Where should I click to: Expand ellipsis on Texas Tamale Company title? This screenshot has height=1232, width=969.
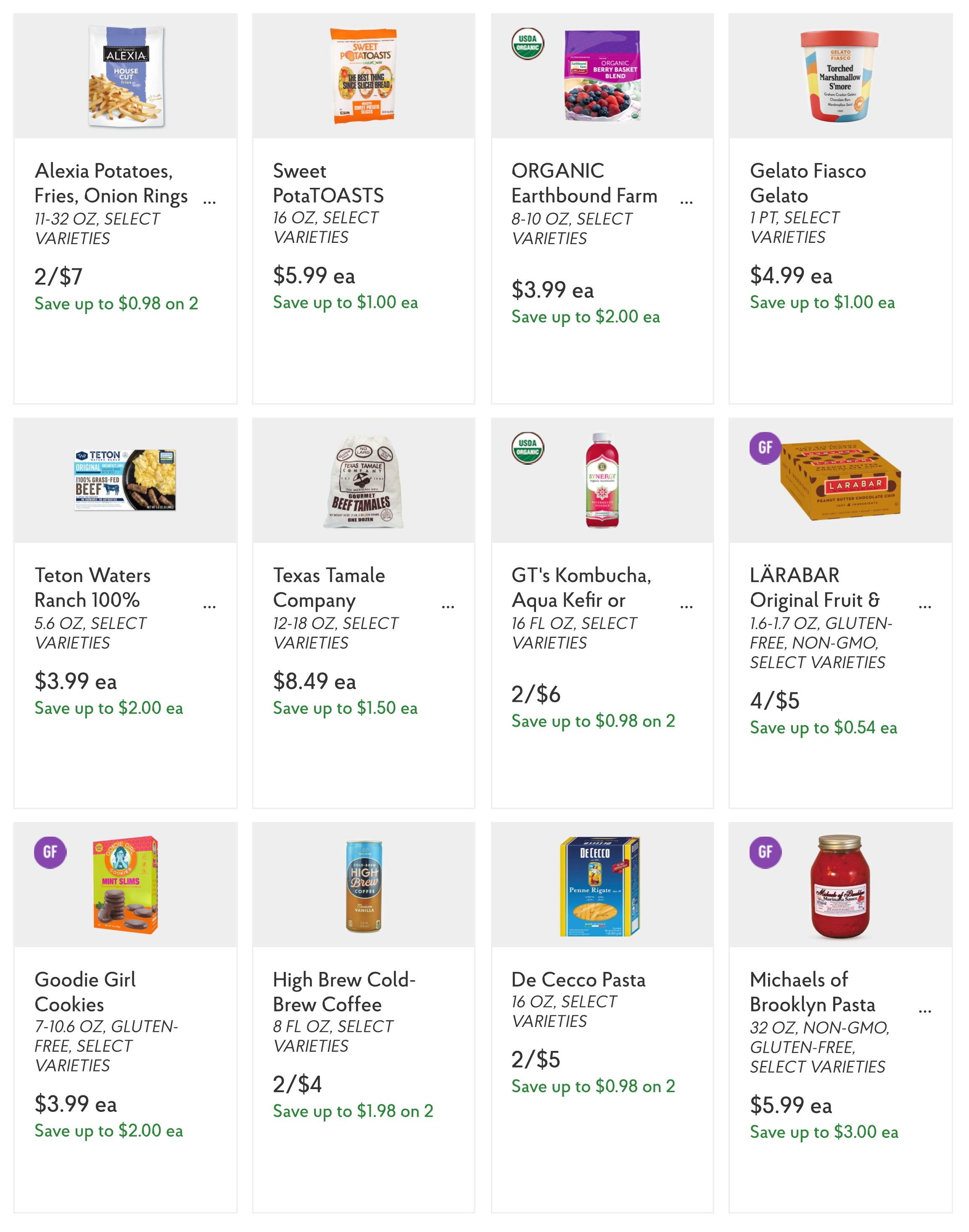coord(448,606)
